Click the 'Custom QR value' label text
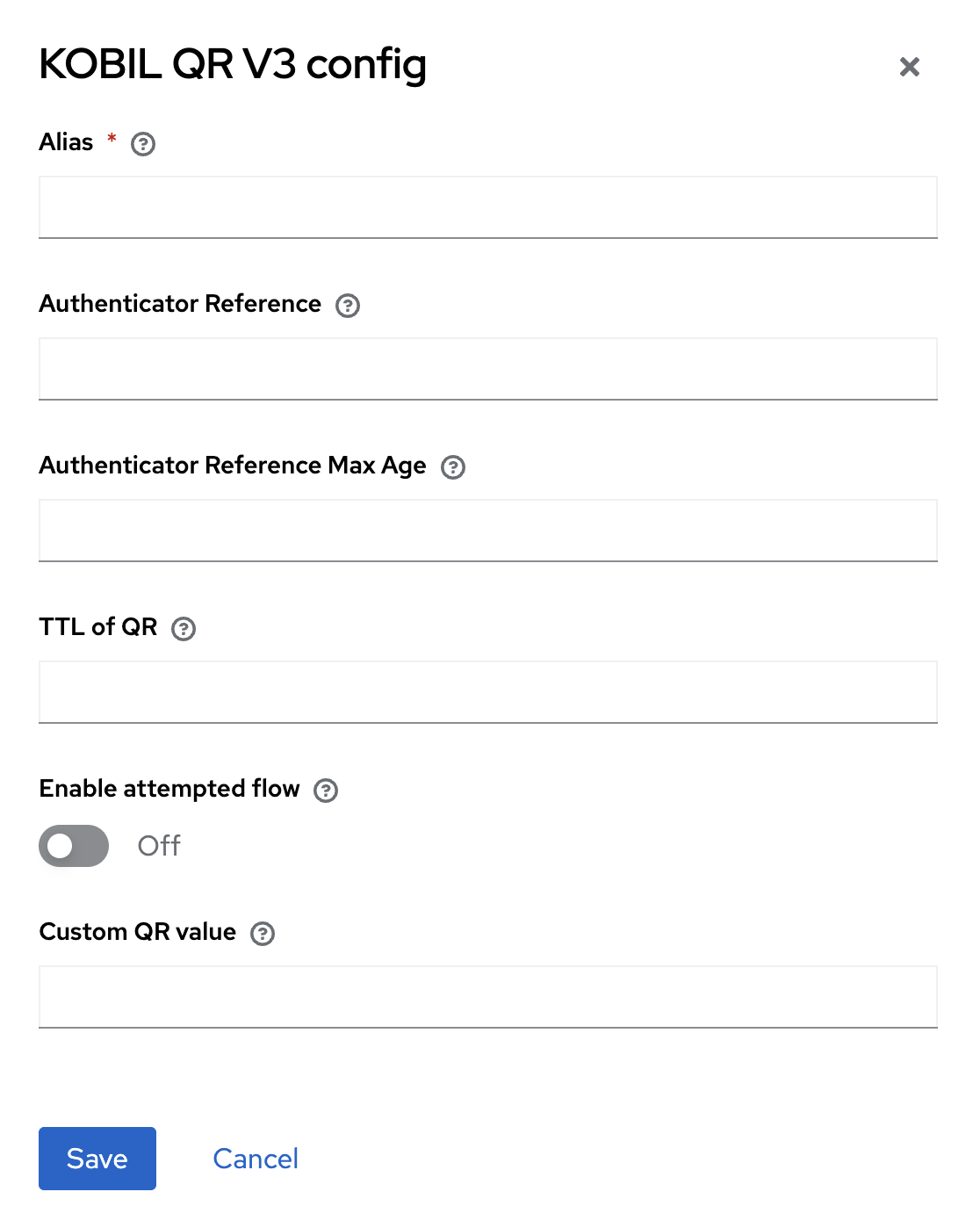 pyautogui.click(x=138, y=932)
